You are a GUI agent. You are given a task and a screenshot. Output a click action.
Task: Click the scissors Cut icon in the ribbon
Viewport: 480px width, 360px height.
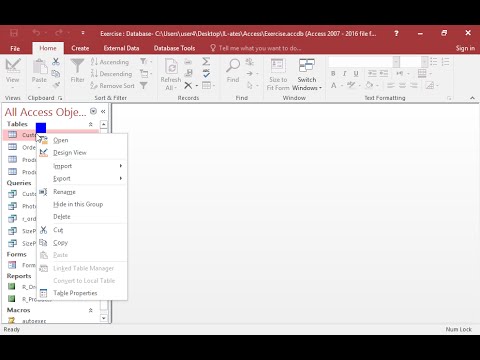tap(56, 61)
